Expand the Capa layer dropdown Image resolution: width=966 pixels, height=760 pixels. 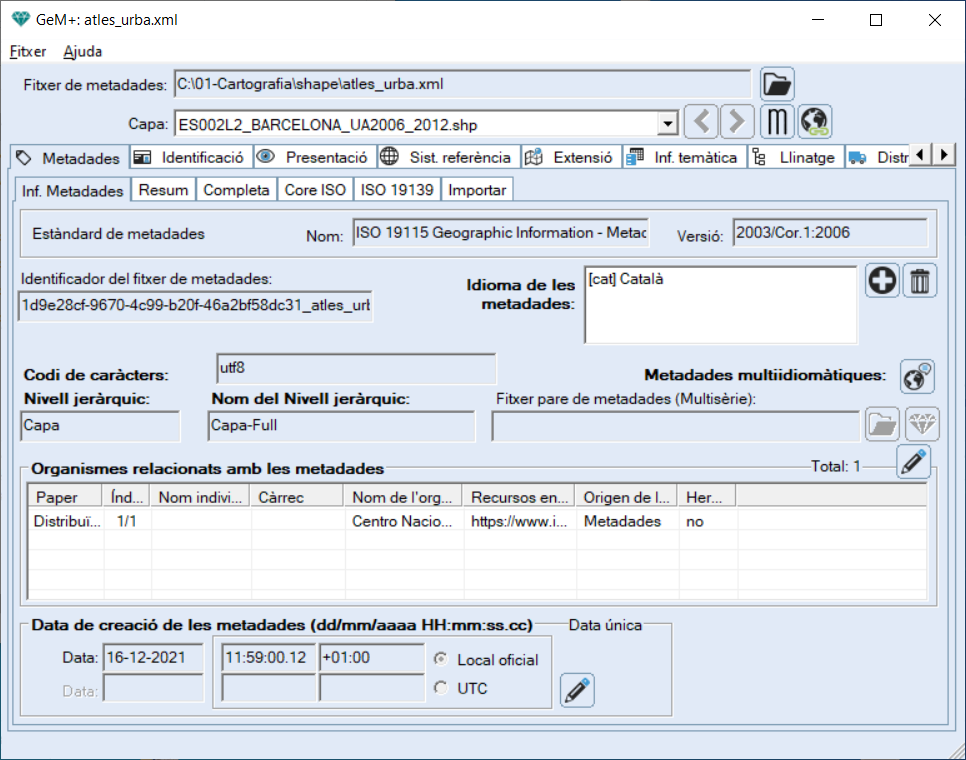pyautogui.click(x=667, y=124)
